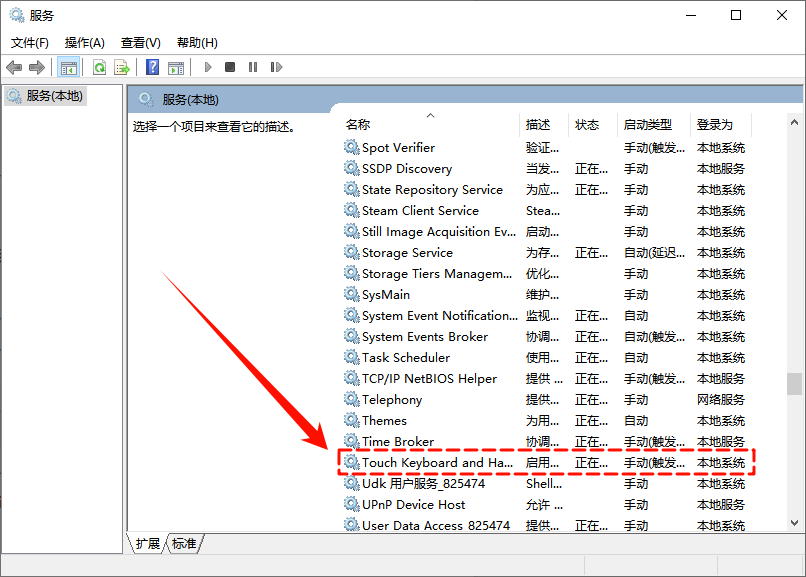Select the Touch Keyboard and Ha... service

(x=437, y=463)
